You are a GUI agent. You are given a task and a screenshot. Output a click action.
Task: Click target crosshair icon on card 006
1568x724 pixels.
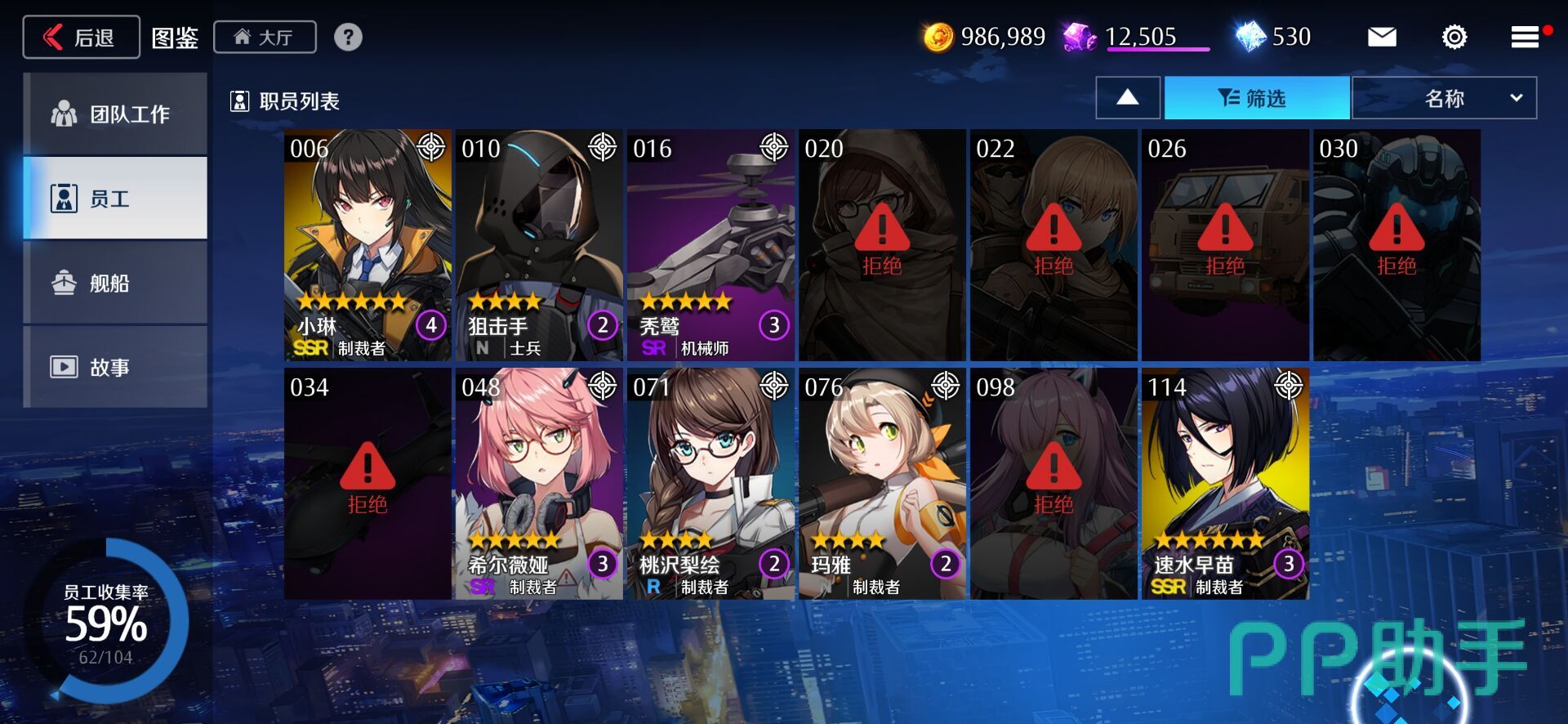432,147
